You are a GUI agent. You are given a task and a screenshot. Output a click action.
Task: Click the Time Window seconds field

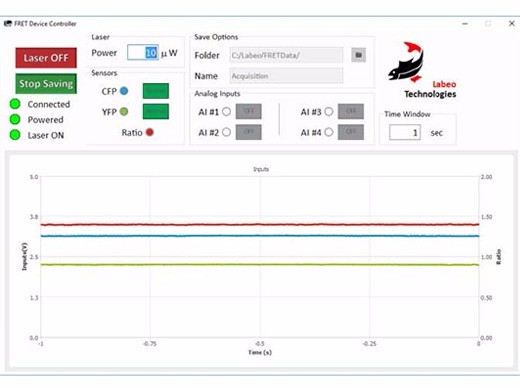coord(405,133)
